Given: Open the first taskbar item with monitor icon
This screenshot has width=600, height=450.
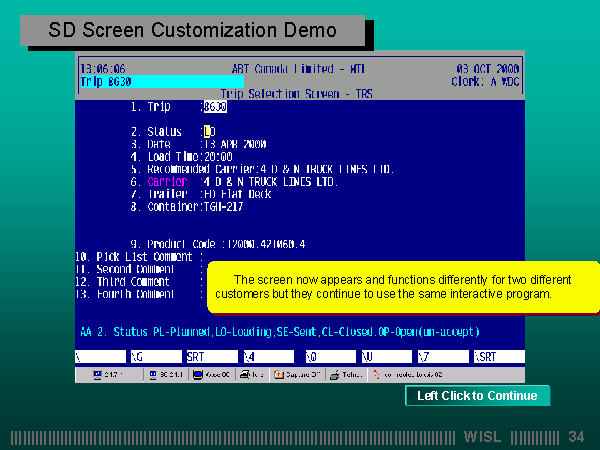Looking at the screenshot, I should 106,374.
